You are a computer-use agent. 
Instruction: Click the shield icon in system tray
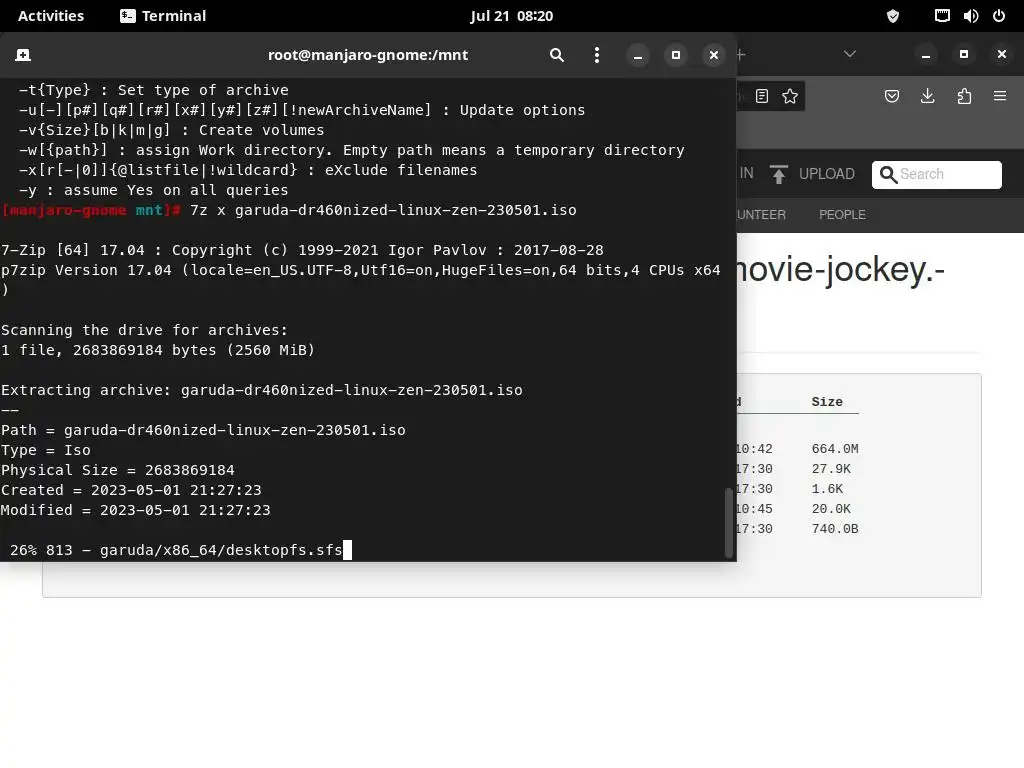(x=892, y=16)
